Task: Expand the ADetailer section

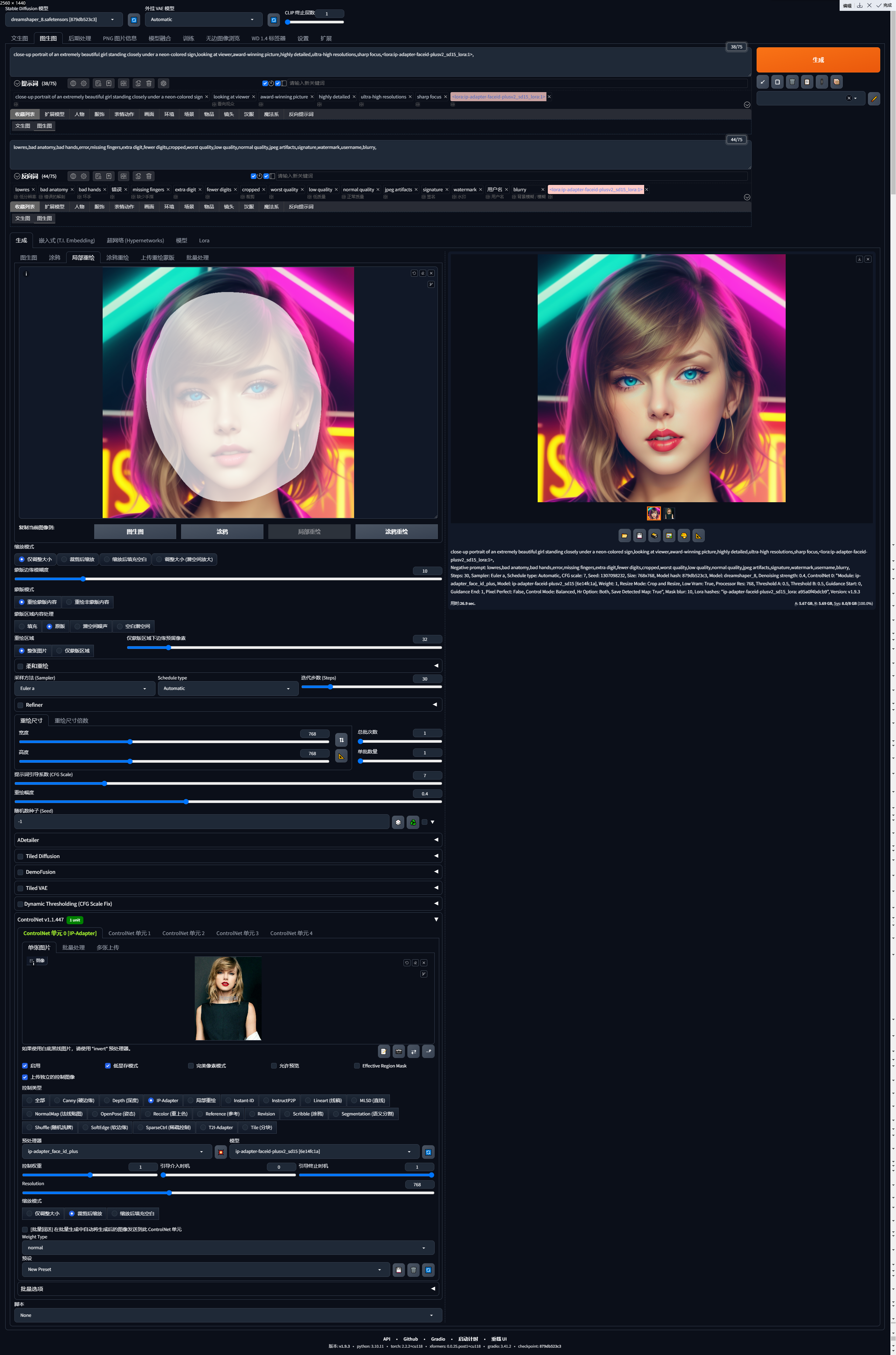Action: coord(436,840)
